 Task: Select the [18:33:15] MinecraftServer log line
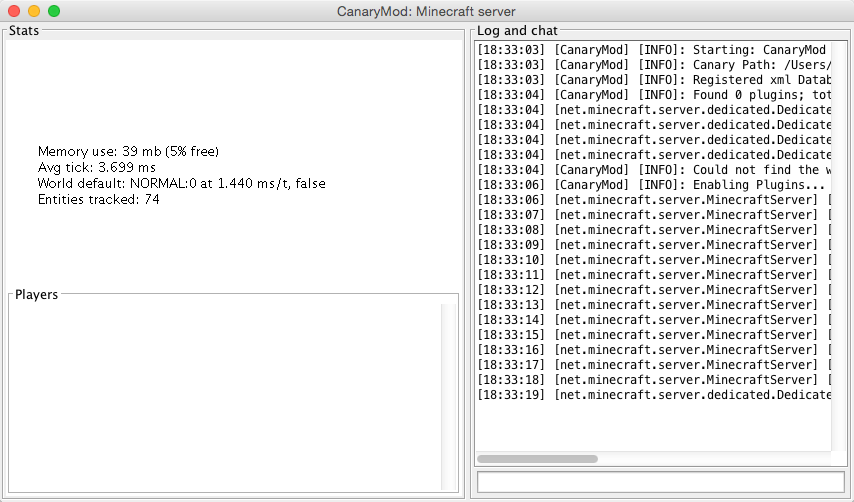(654, 335)
